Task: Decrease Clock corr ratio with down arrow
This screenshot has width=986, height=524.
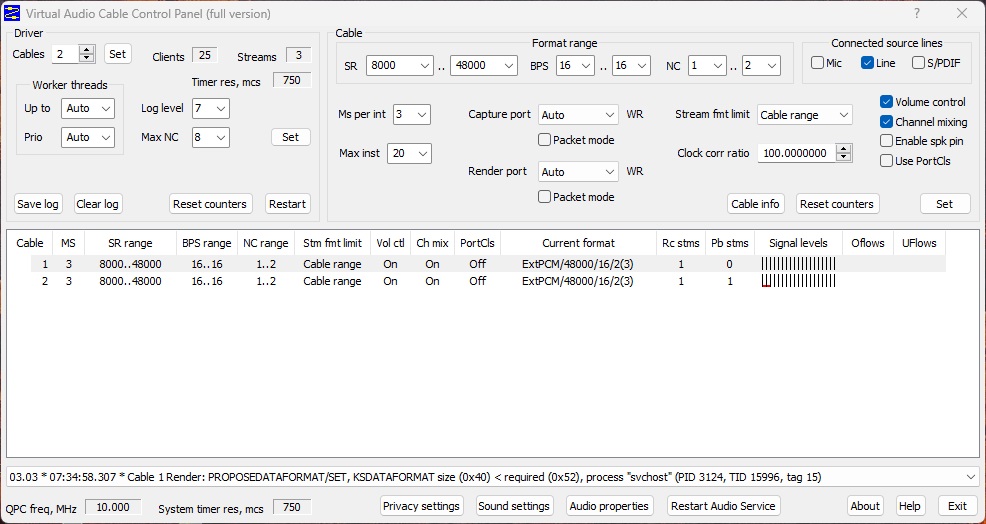Action: point(844,157)
